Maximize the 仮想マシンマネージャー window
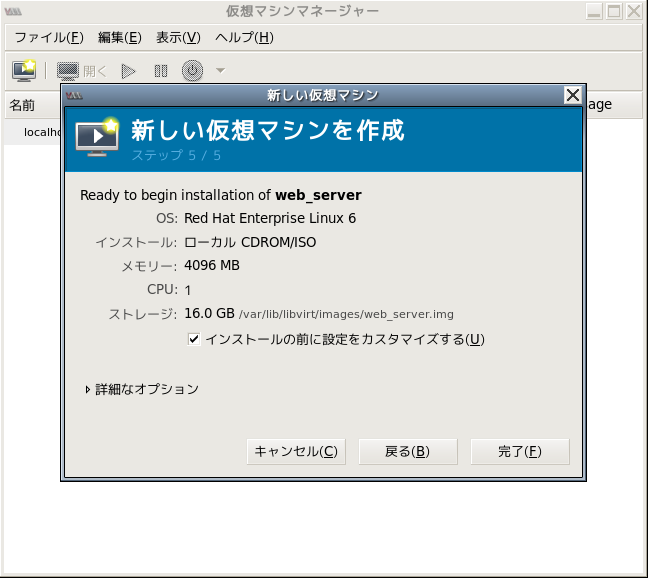This screenshot has width=648, height=578. tap(614, 11)
